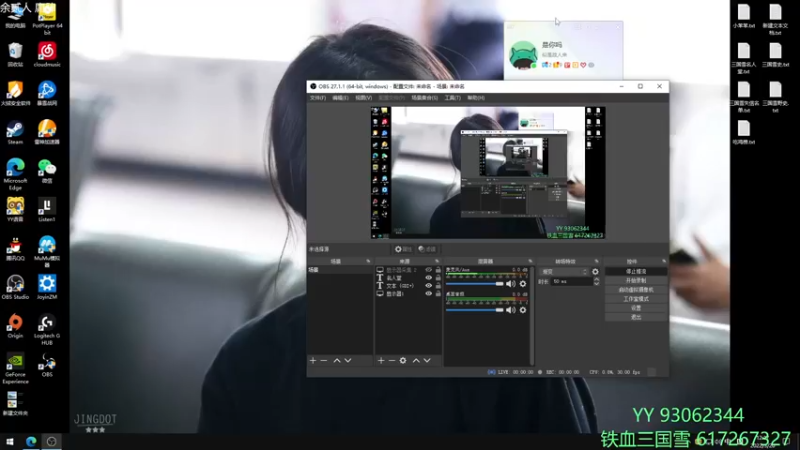Open 腾讯QQ desktop shortcut

point(15,249)
